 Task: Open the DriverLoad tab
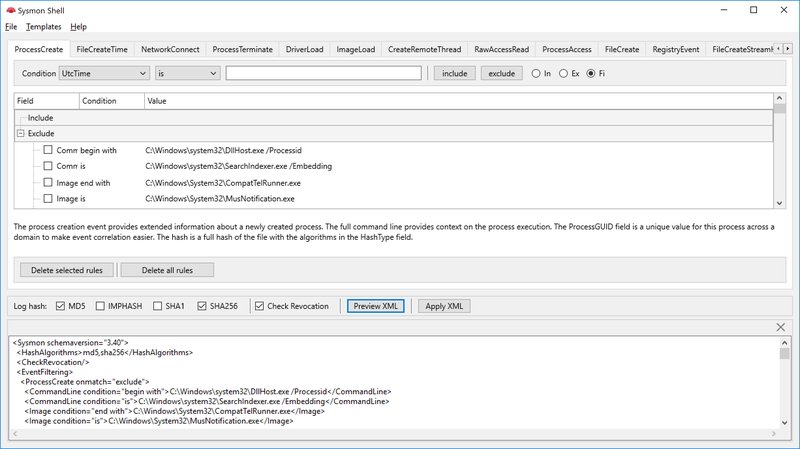pyautogui.click(x=305, y=49)
